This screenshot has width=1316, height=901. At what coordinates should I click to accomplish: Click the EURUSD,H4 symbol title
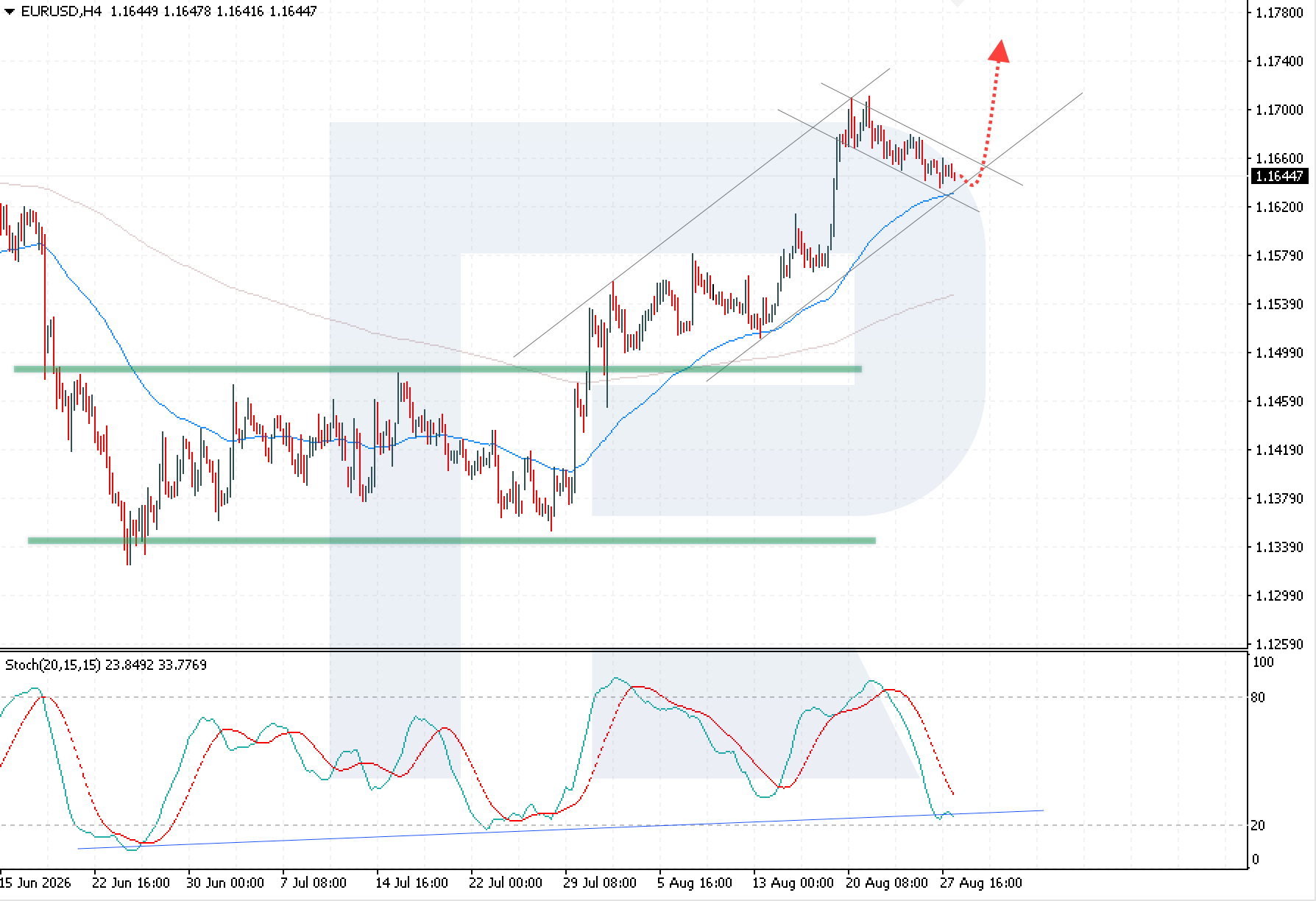[x=62, y=11]
